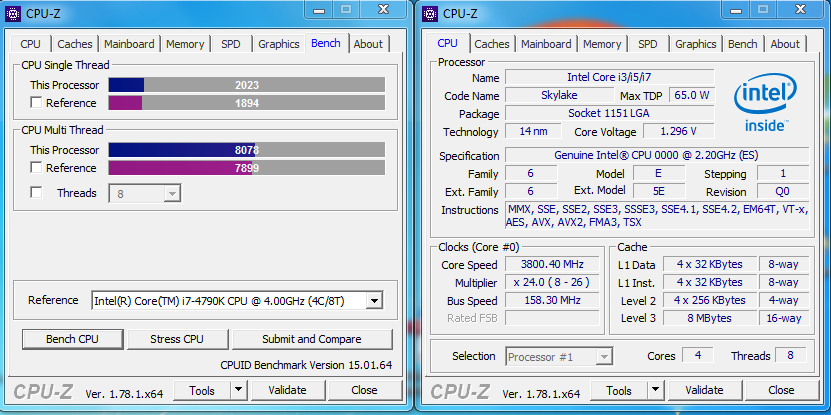Open Mainboard tab in right CPU window
The width and height of the screenshot is (831, 415).
[x=546, y=44]
